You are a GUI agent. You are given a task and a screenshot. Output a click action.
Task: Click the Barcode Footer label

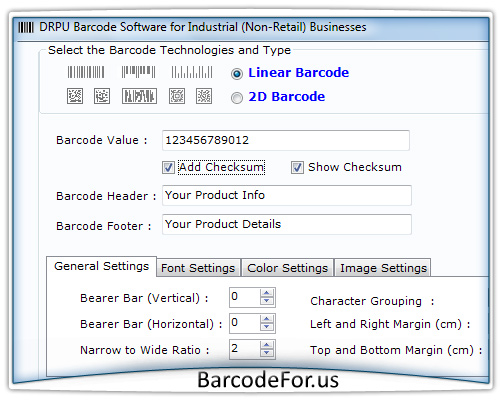pos(104,226)
